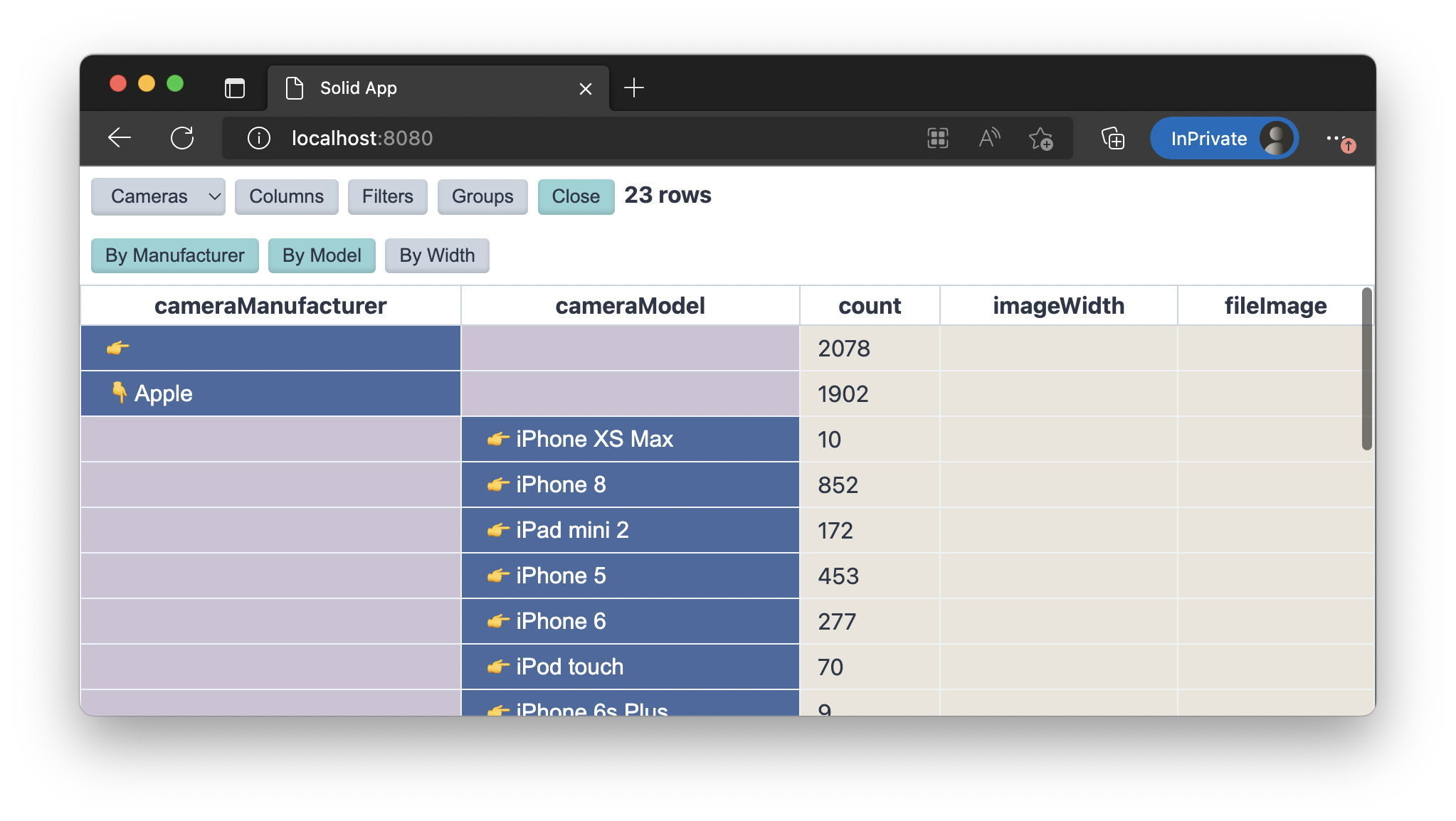The height and width of the screenshot is (821, 1456).
Task: Activate the Read Aloud icon
Action: pos(989,138)
